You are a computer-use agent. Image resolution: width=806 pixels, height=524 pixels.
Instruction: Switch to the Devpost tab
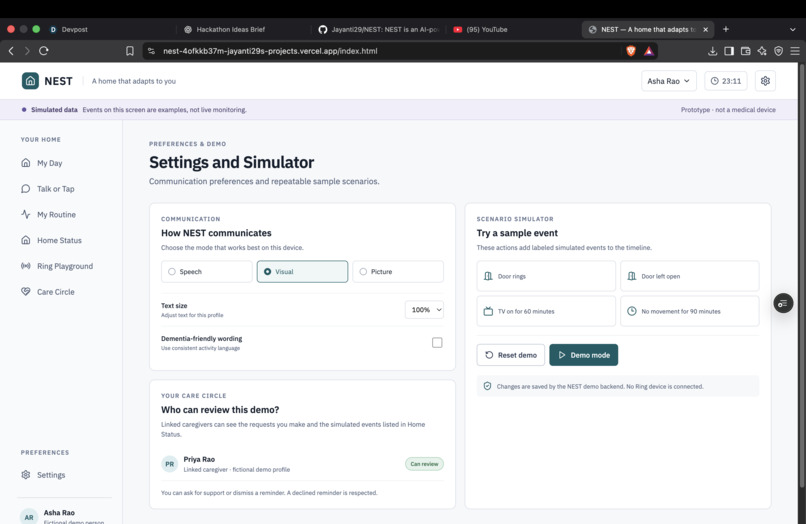(x=75, y=30)
